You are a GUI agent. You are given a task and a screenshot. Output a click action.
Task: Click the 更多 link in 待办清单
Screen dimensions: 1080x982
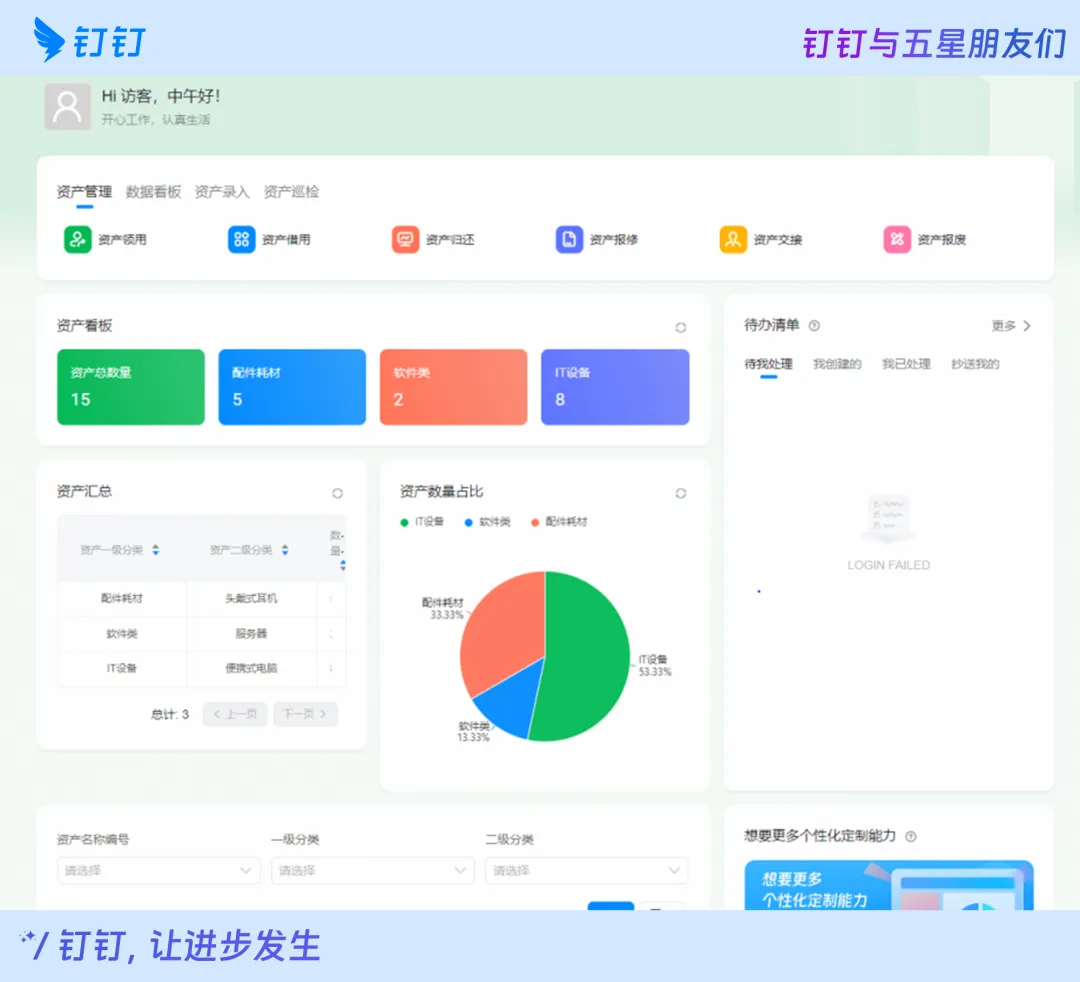(x=1011, y=326)
